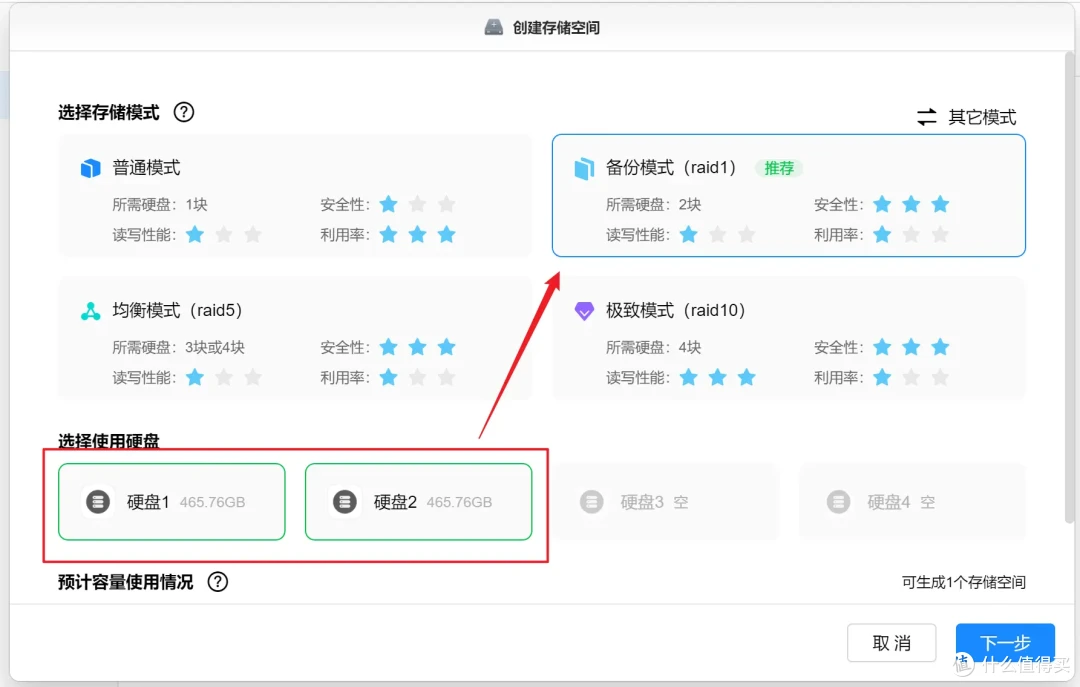Click the purple diamond icon of 极致模式
Viewport: 1080px width, 687px height.
pyautogui.click(x=584, y=311)
